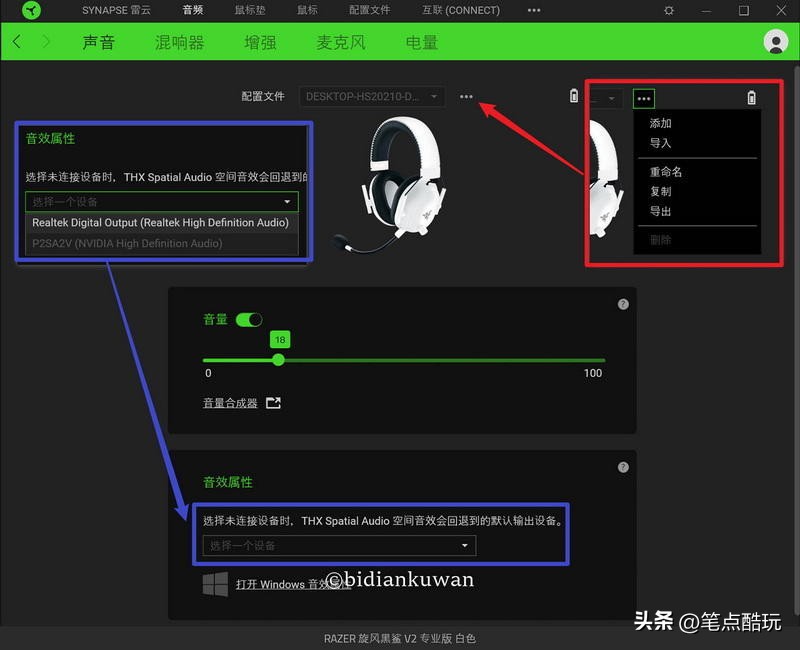The width and height of the screenshot is (800, 650).
Task: Open the profile options ••• icon
Action: click(466, 96)
